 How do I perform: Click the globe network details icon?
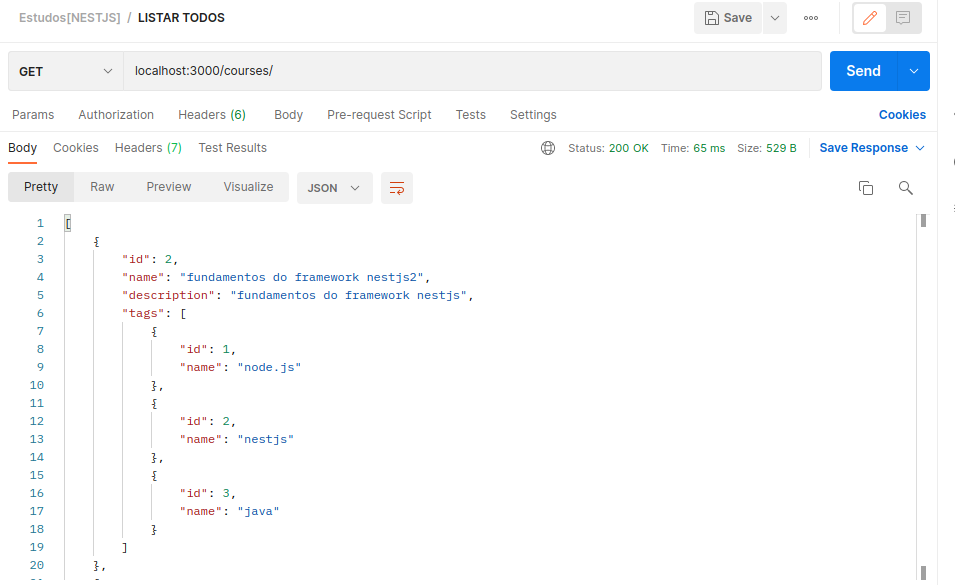click(548, 147)
